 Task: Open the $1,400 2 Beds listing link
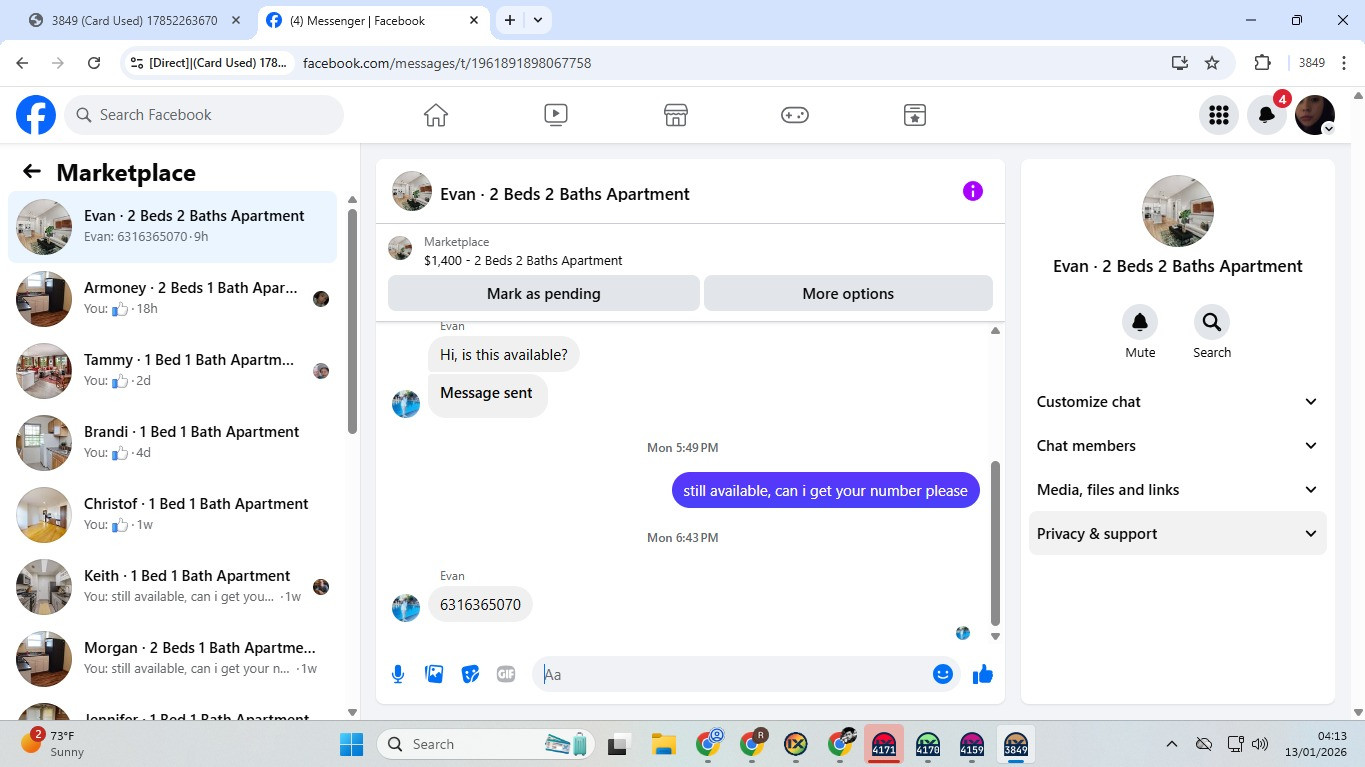[523, 260]
